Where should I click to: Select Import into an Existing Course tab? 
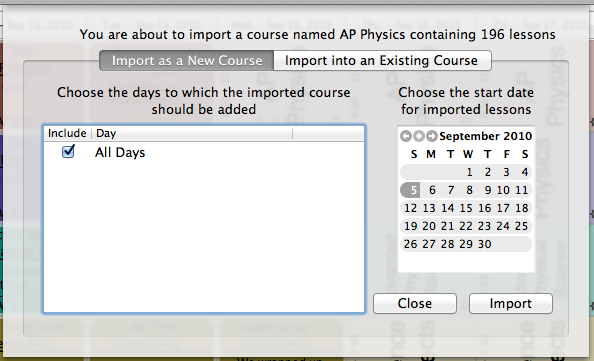click(382, 61)
